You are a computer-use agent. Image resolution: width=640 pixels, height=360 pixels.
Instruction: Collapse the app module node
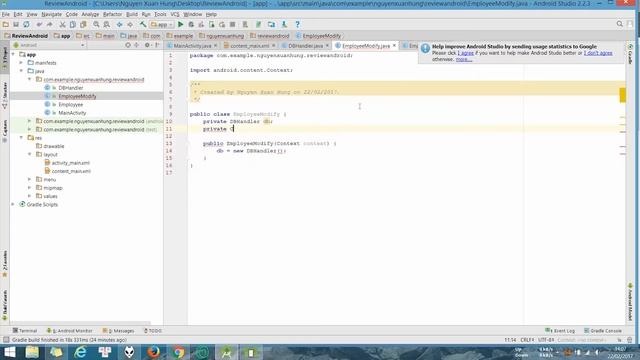pos(13,54)
